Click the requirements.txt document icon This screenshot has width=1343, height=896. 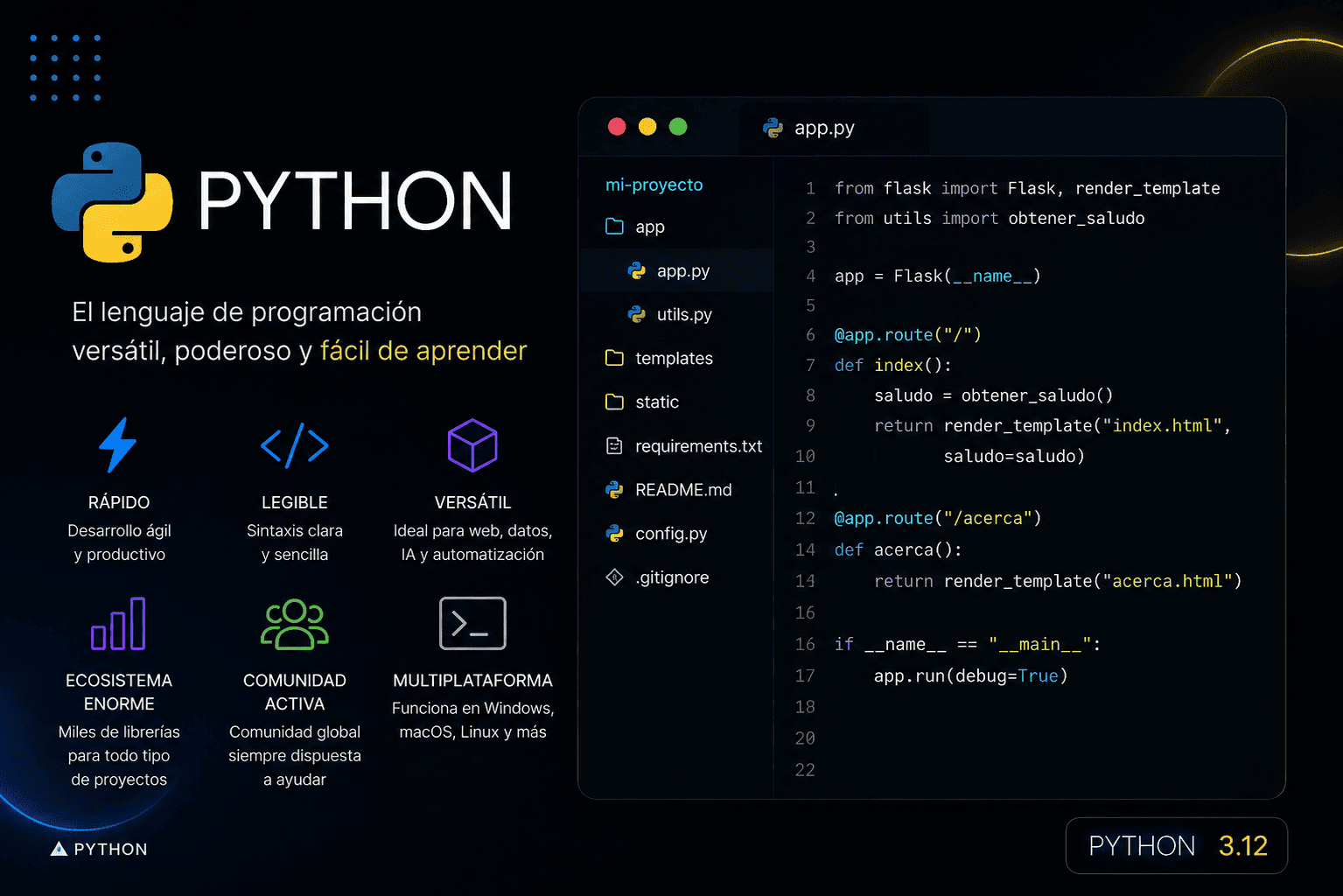[615, 446]
